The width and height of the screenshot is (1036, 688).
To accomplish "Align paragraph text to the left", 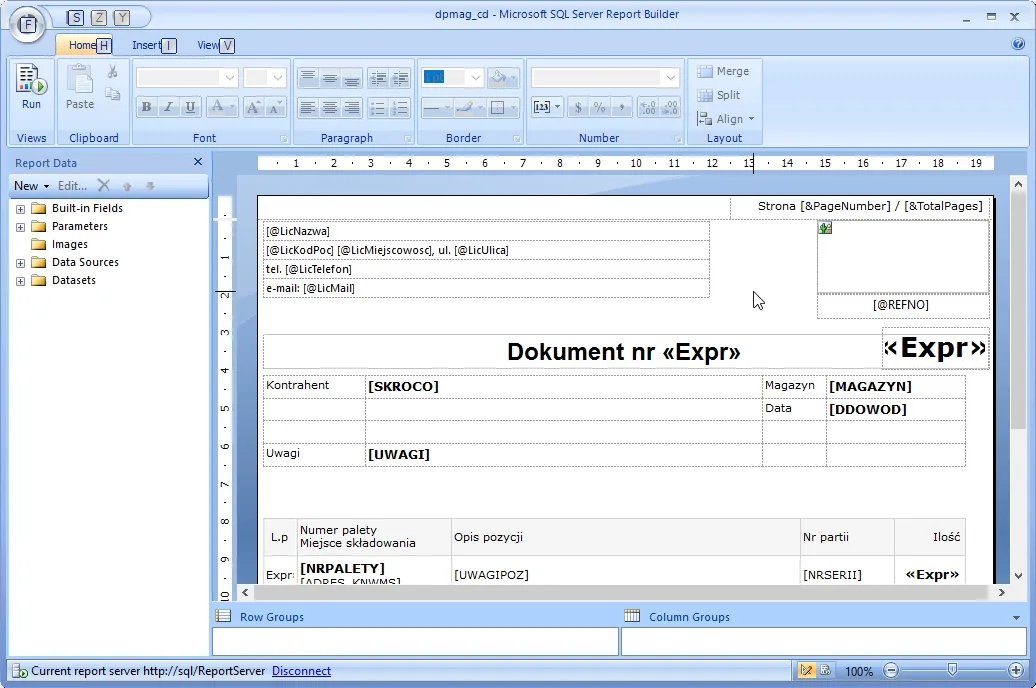I will coord(308,107).
